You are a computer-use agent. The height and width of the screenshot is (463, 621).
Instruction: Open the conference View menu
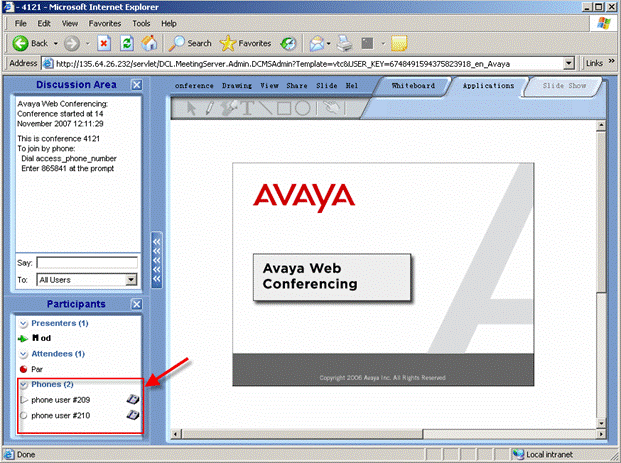point(269,86)
